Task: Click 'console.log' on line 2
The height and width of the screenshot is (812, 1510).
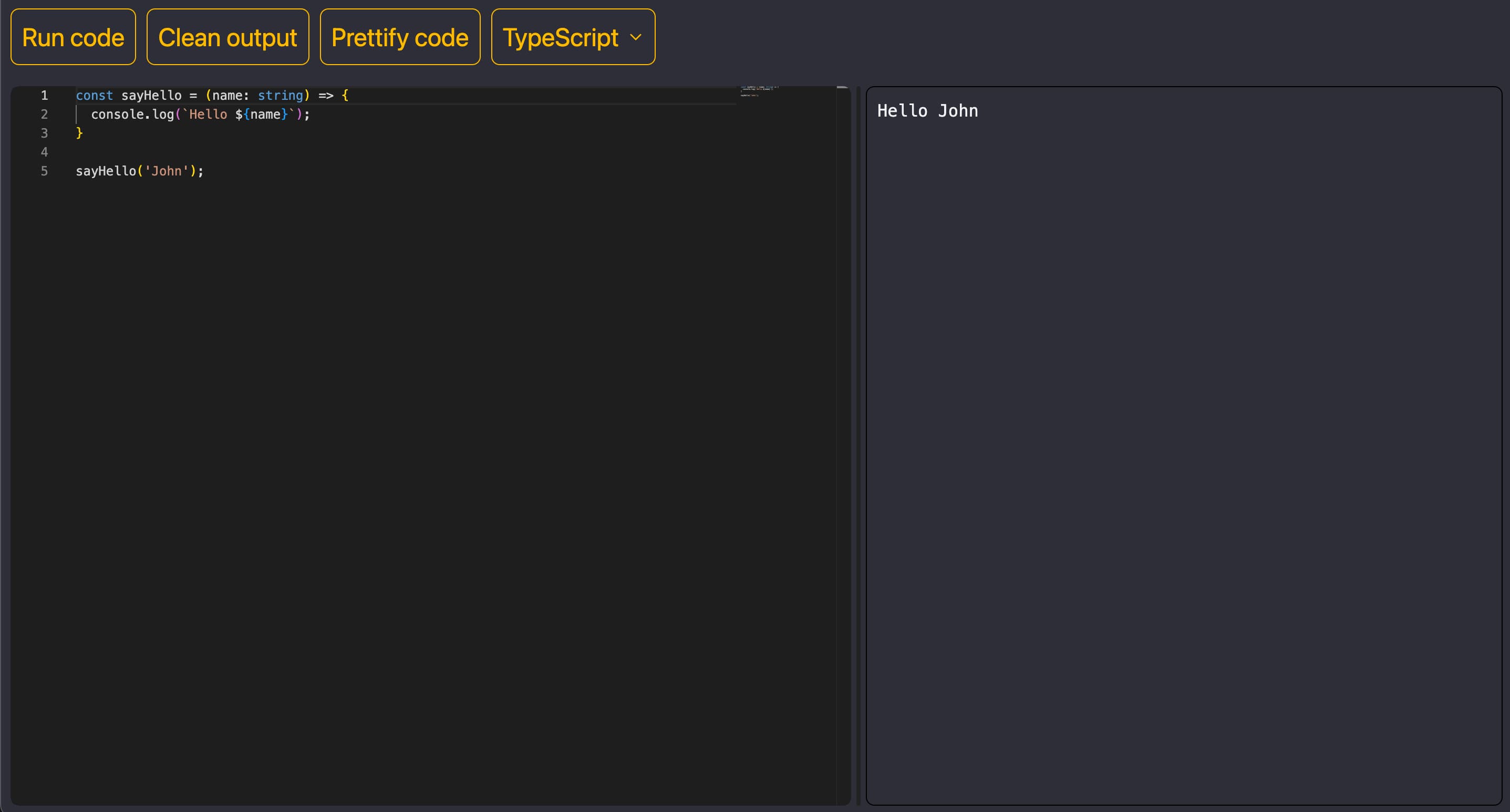Action: 132,114
